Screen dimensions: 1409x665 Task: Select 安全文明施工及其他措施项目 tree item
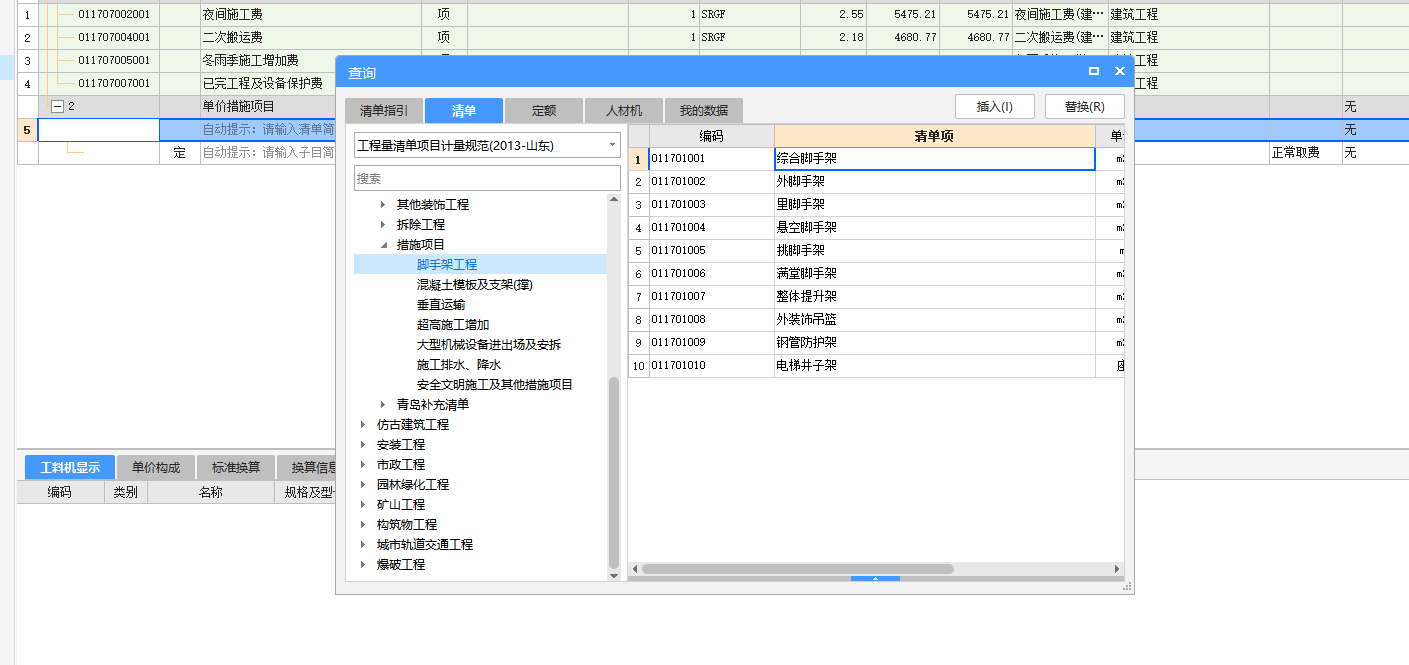(495, 385)
